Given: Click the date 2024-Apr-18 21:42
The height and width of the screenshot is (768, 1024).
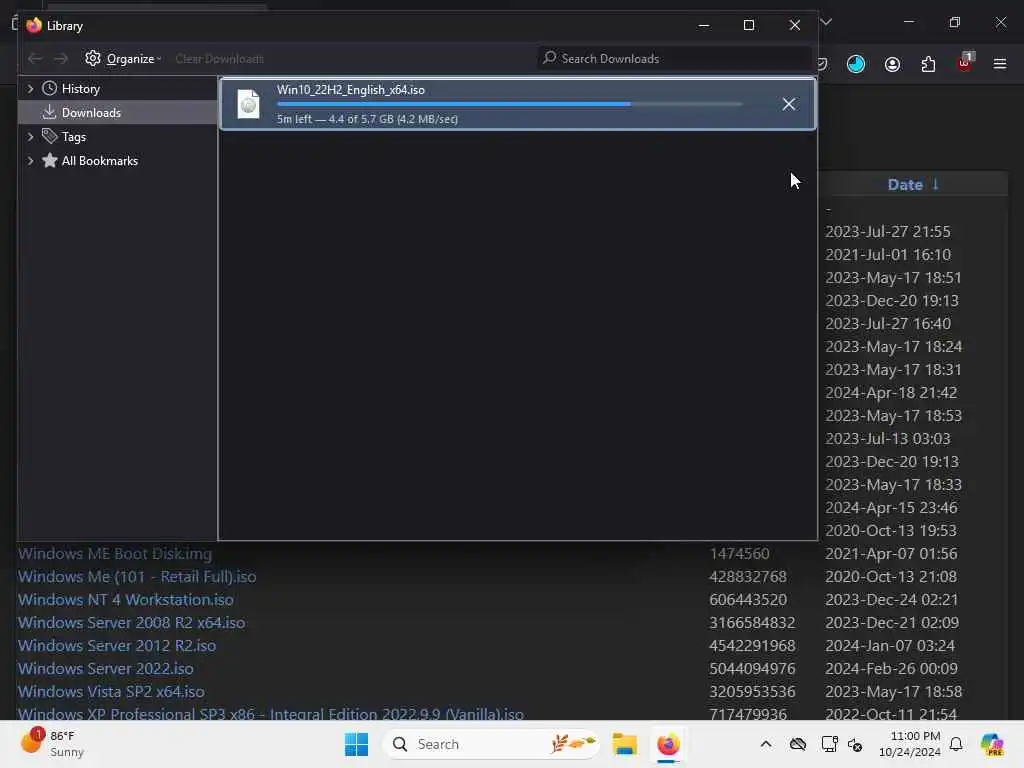Looking at the screenshot, I should click(x=891, y=392).
